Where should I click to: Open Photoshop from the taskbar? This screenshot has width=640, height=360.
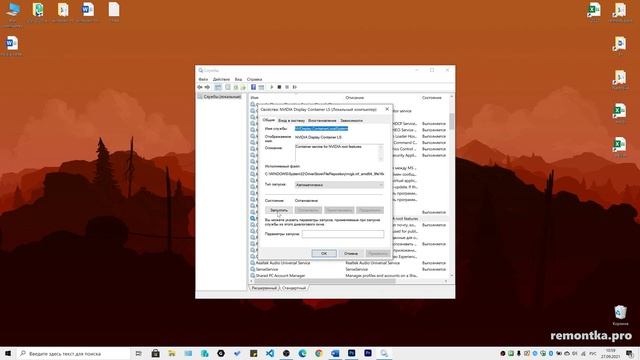click(x=351, y=353)
